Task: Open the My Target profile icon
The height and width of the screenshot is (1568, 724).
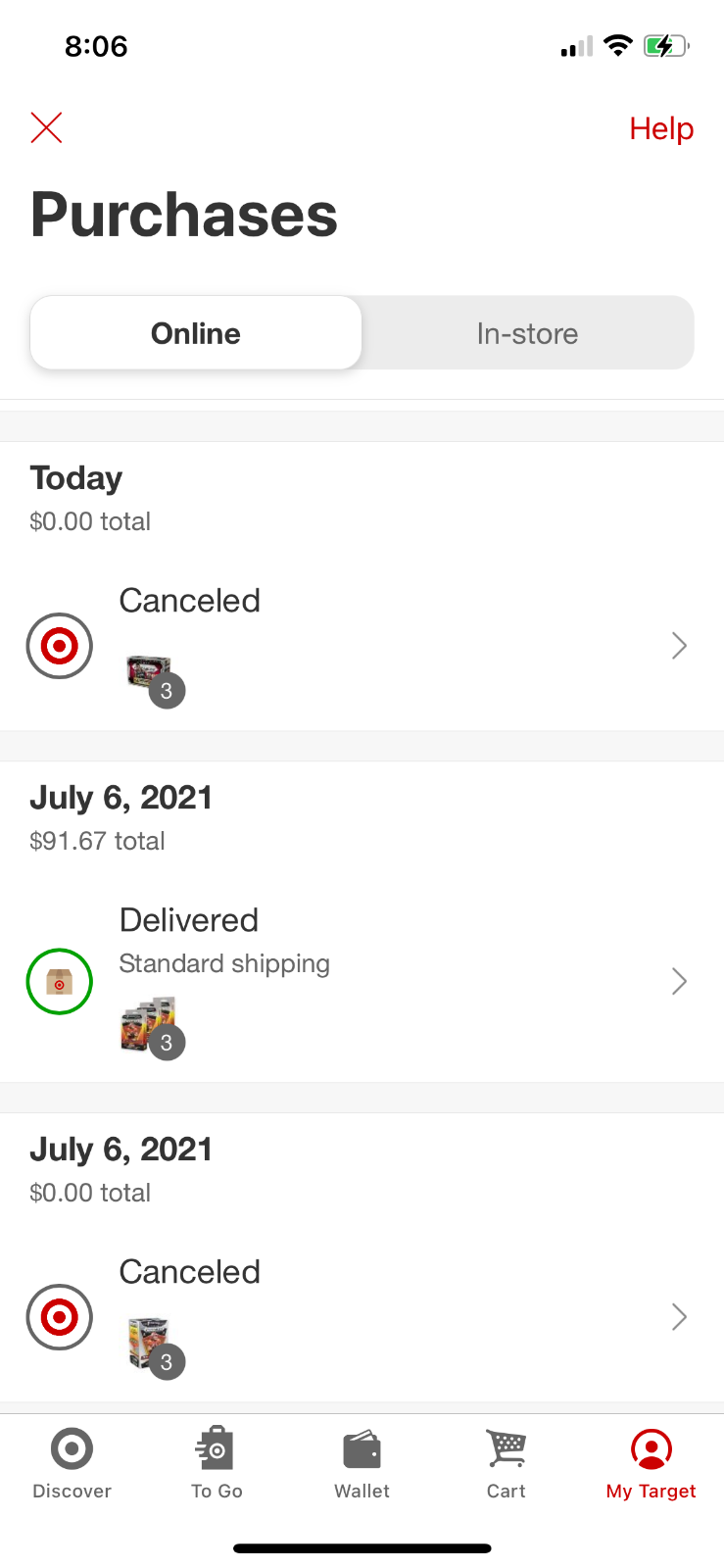Action: pyautogui.click(x=651, y=1448)
